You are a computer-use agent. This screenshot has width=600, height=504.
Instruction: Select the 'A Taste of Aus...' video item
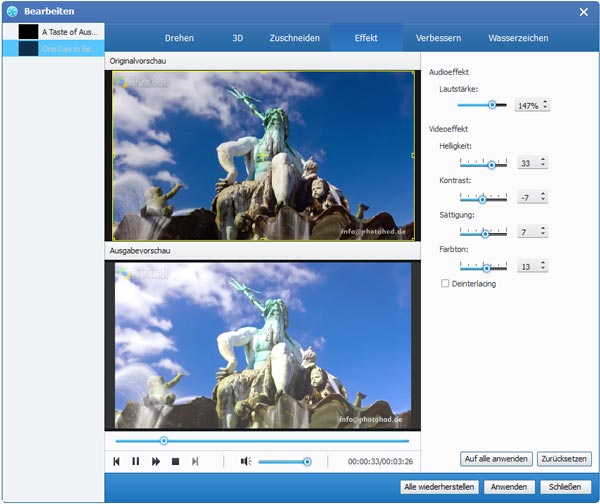(54, 32)
